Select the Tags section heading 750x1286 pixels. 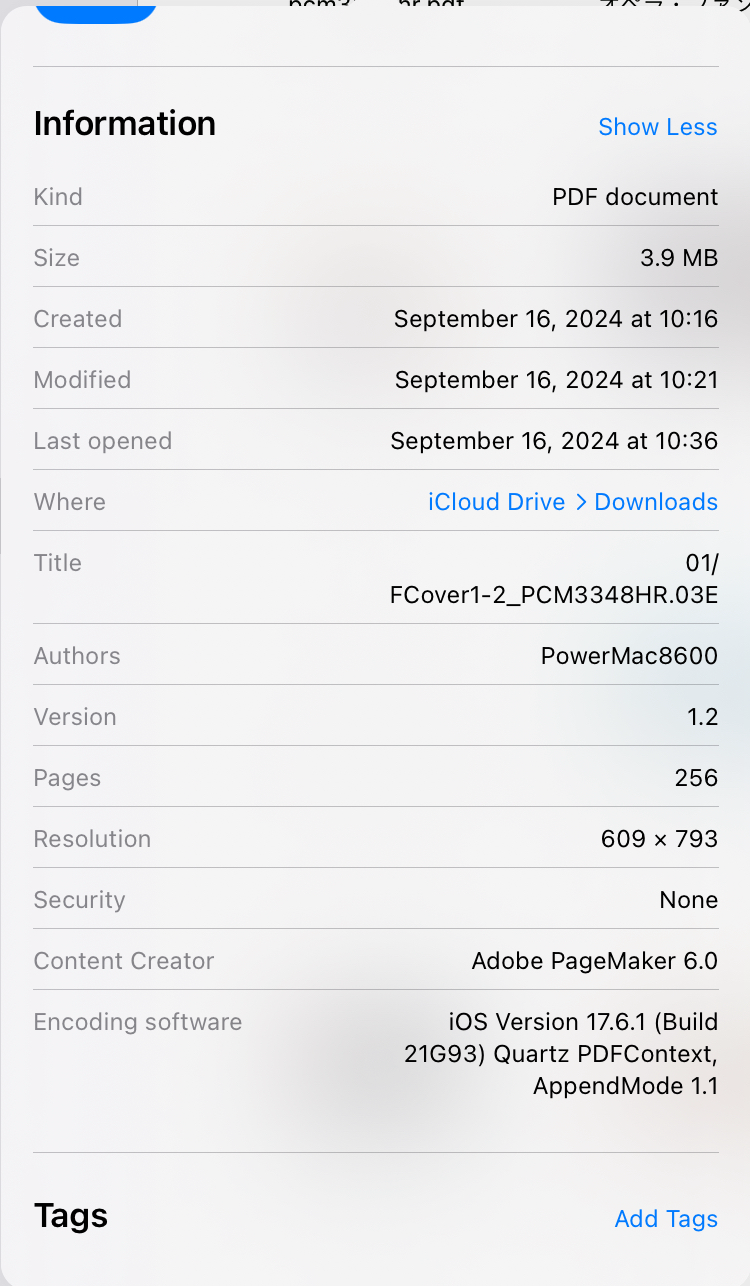click(71, 1216)
